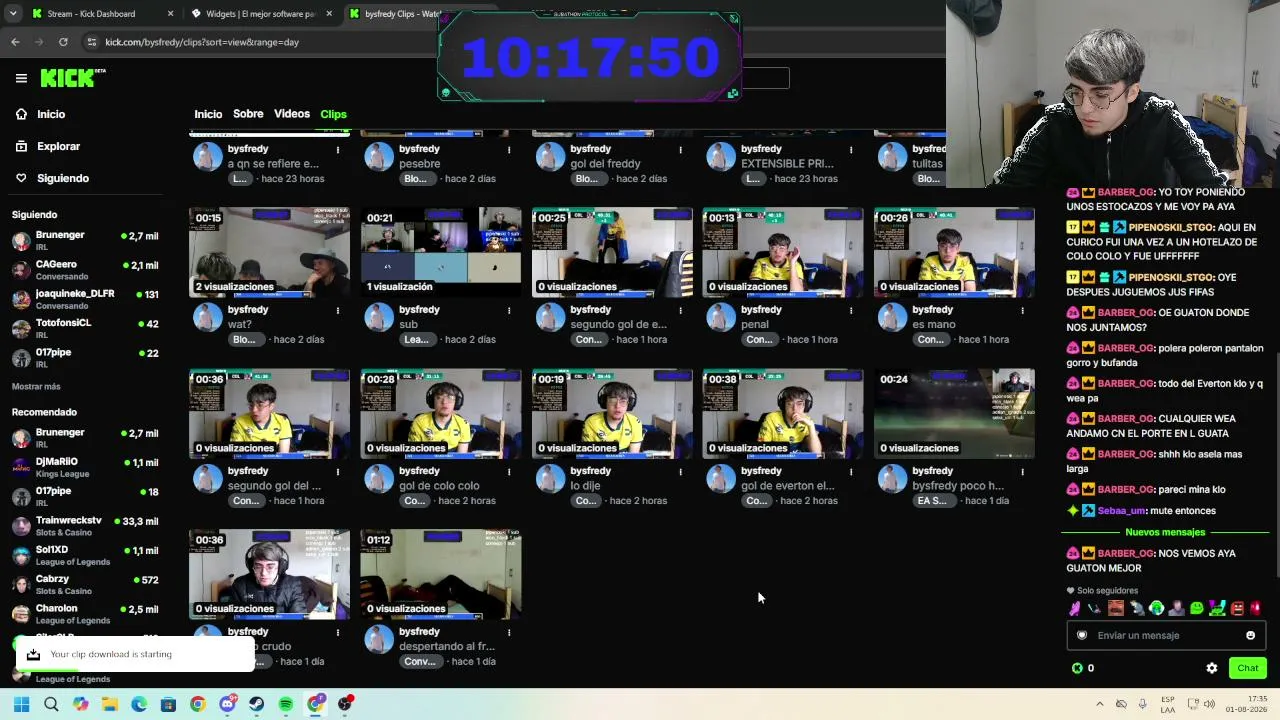Play the 'wat?' clip thumbnail
This screenshot has height=720, width=1280.
270,252
